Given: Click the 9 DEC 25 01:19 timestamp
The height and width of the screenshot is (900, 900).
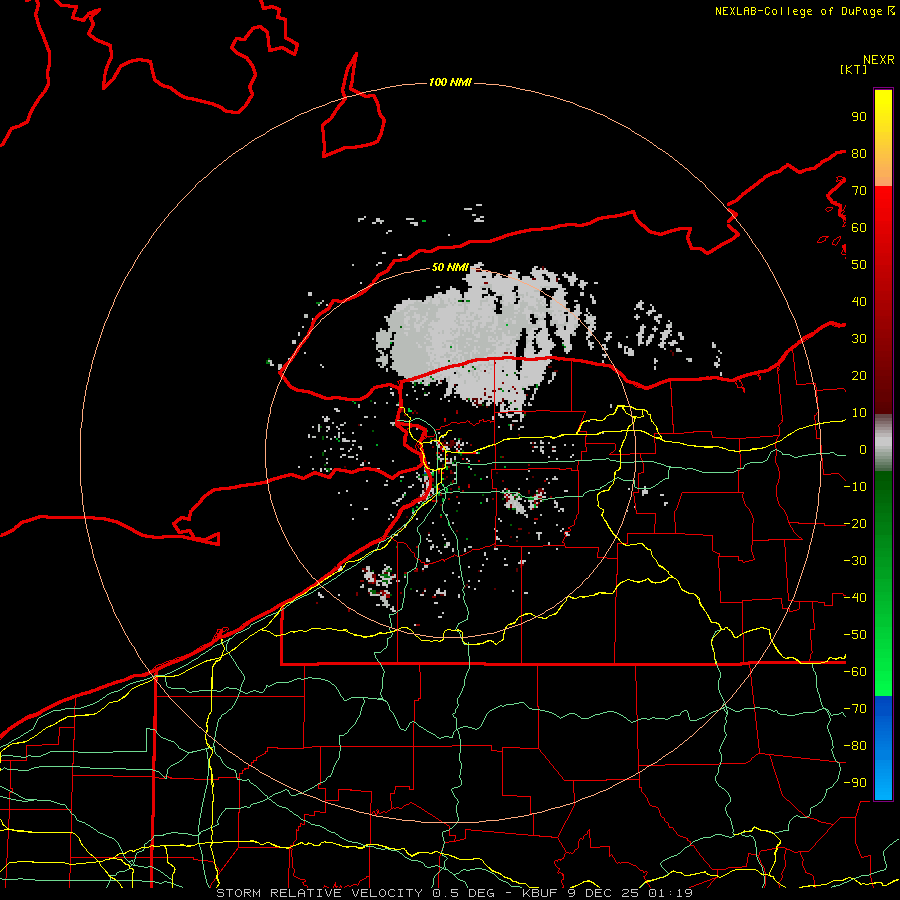Looking at the screenshot, I should tap(630, 893).
